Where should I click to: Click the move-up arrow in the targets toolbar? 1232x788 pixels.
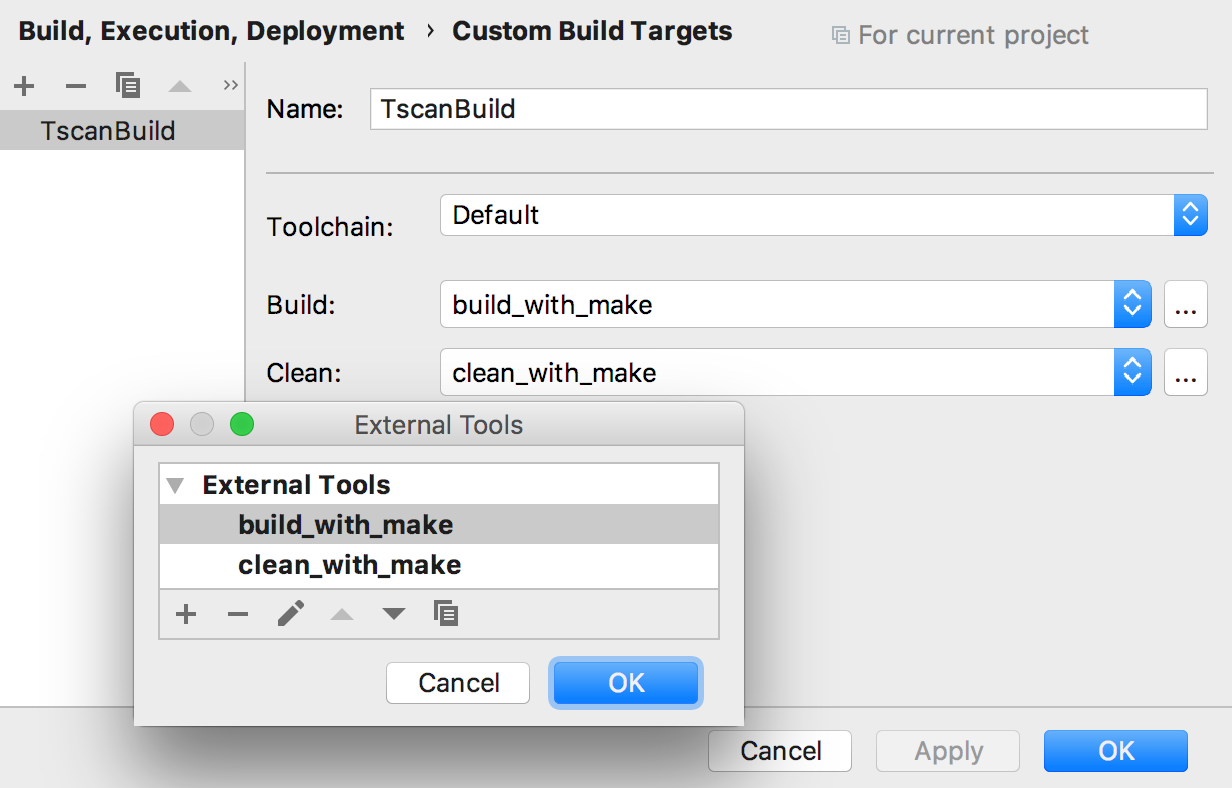pos(179,87)
